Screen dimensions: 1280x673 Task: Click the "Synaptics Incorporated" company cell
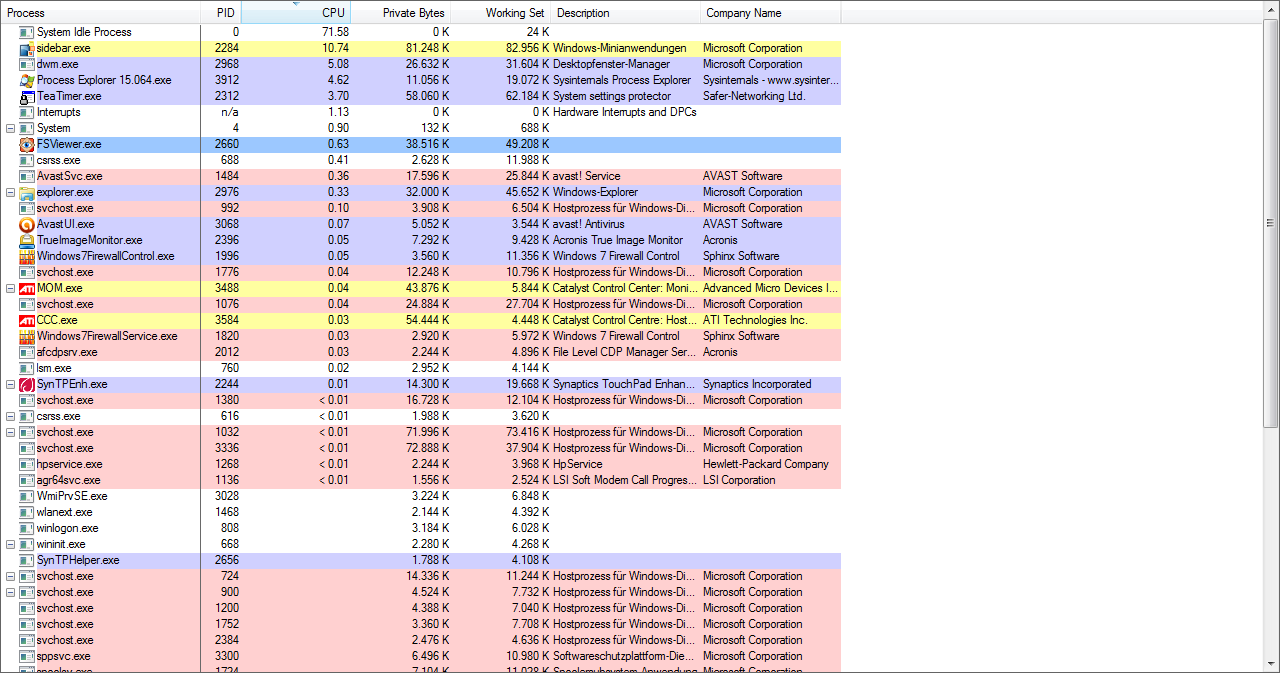pos(757,384)
